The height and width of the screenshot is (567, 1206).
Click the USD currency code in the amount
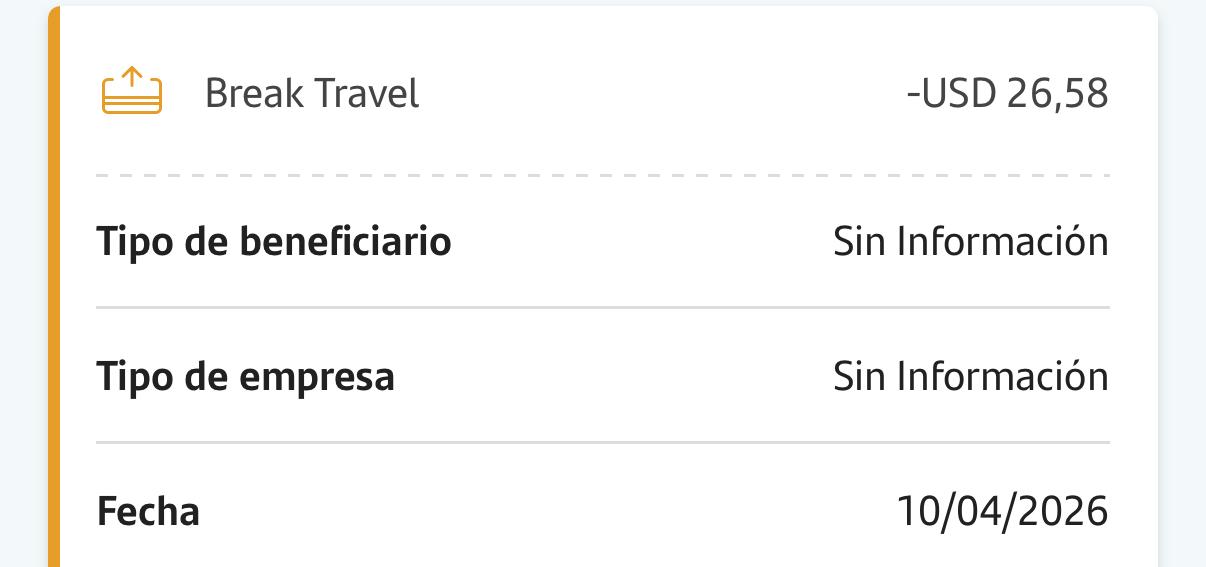tap(958, 94)
